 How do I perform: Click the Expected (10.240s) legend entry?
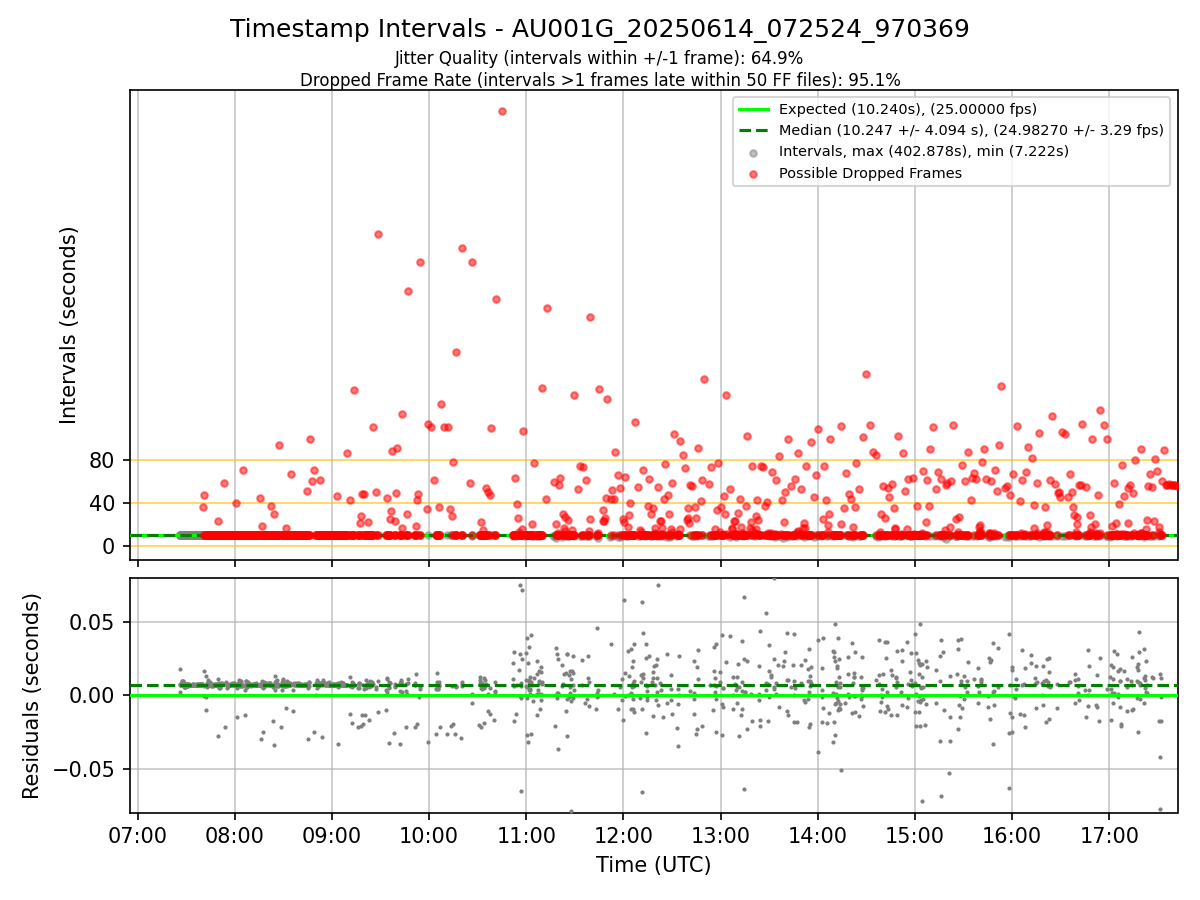(908, 109)
